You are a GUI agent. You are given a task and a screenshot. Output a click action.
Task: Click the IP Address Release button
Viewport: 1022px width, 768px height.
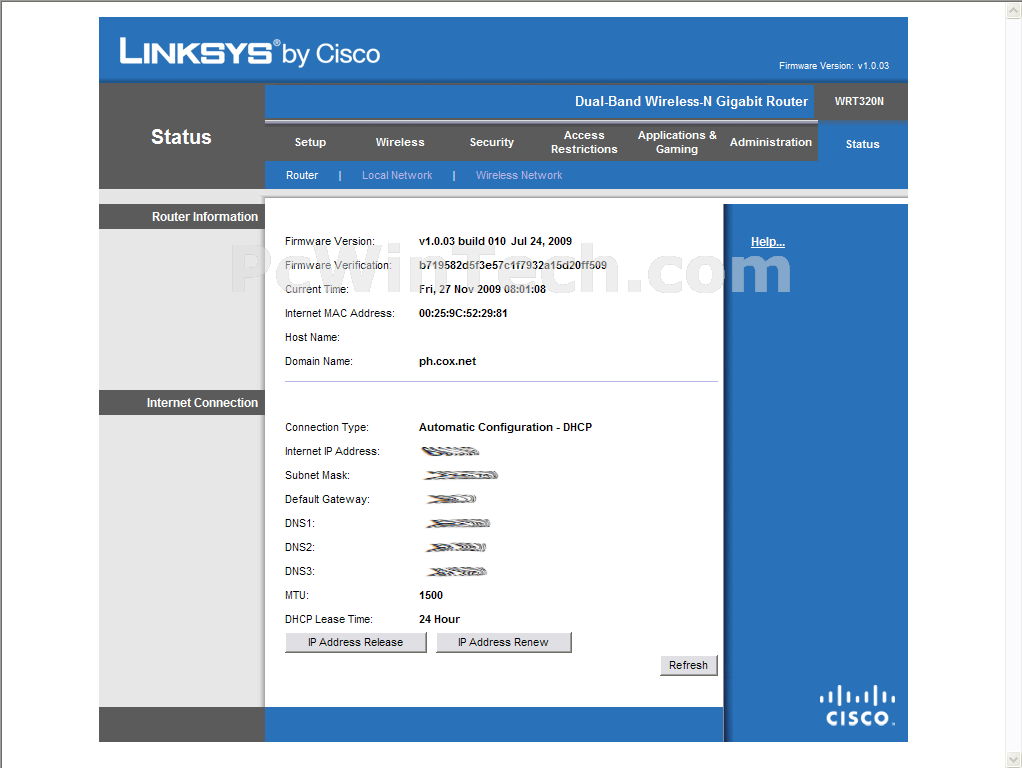(x=356, y=642)
